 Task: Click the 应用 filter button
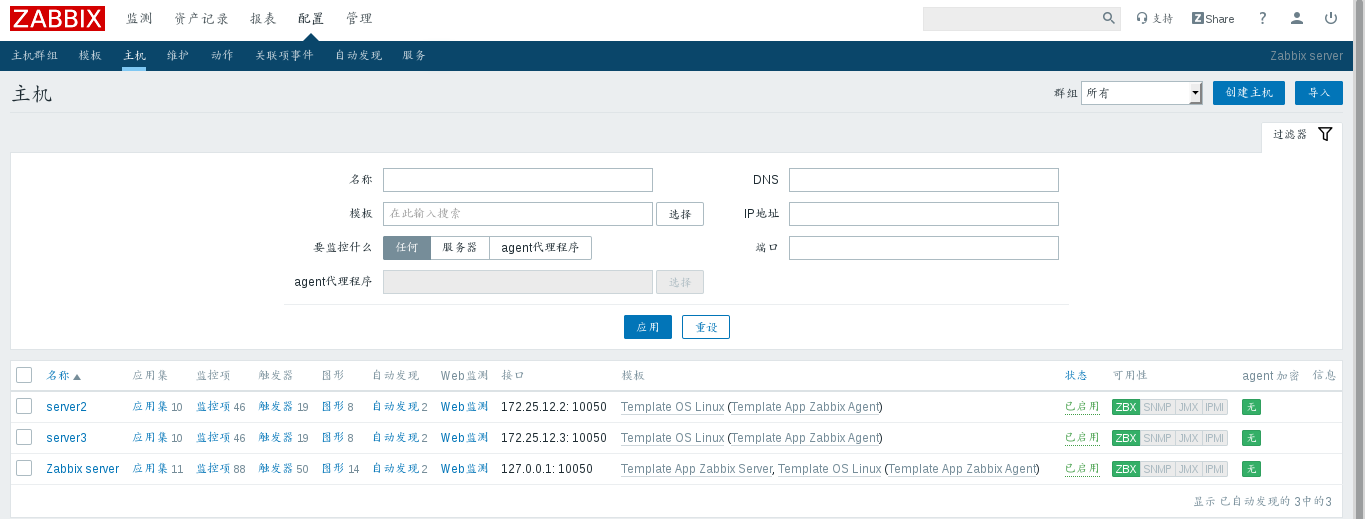point(648,327)
